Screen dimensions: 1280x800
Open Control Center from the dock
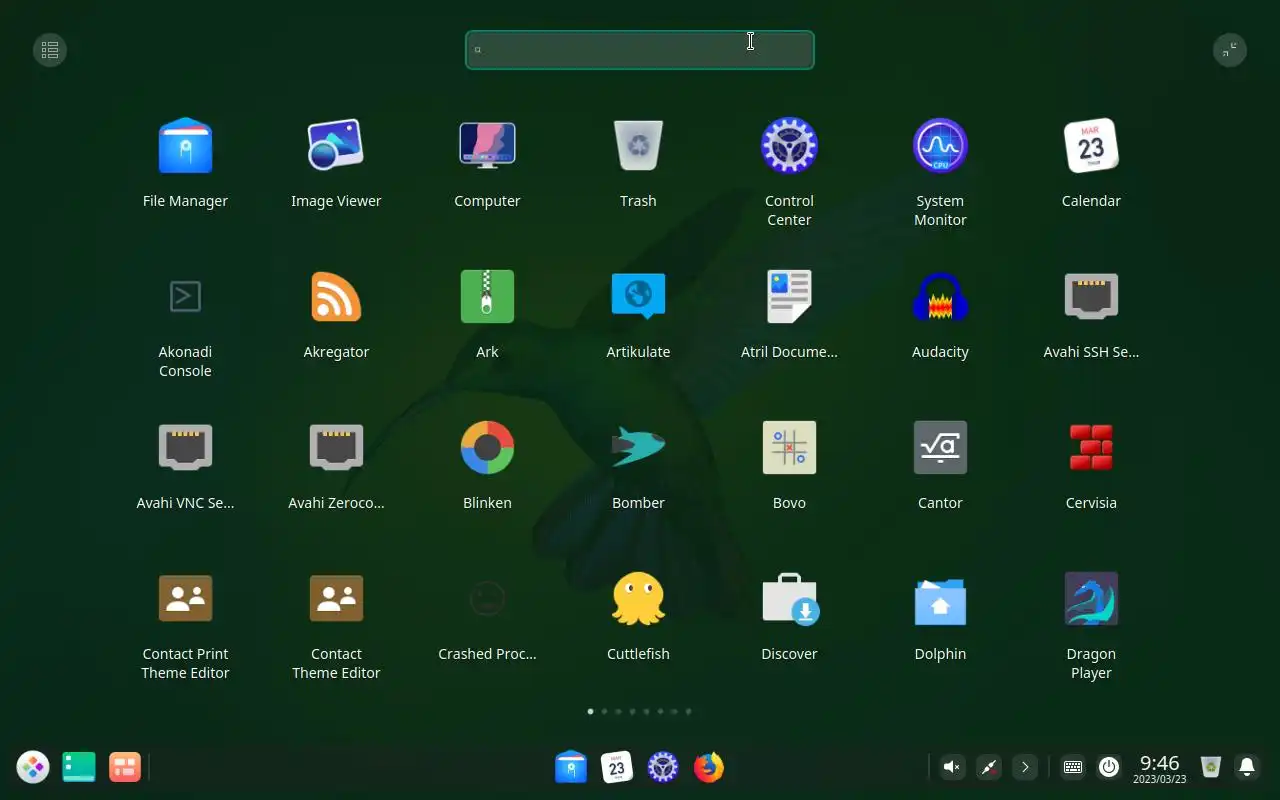tap(663, 767)
